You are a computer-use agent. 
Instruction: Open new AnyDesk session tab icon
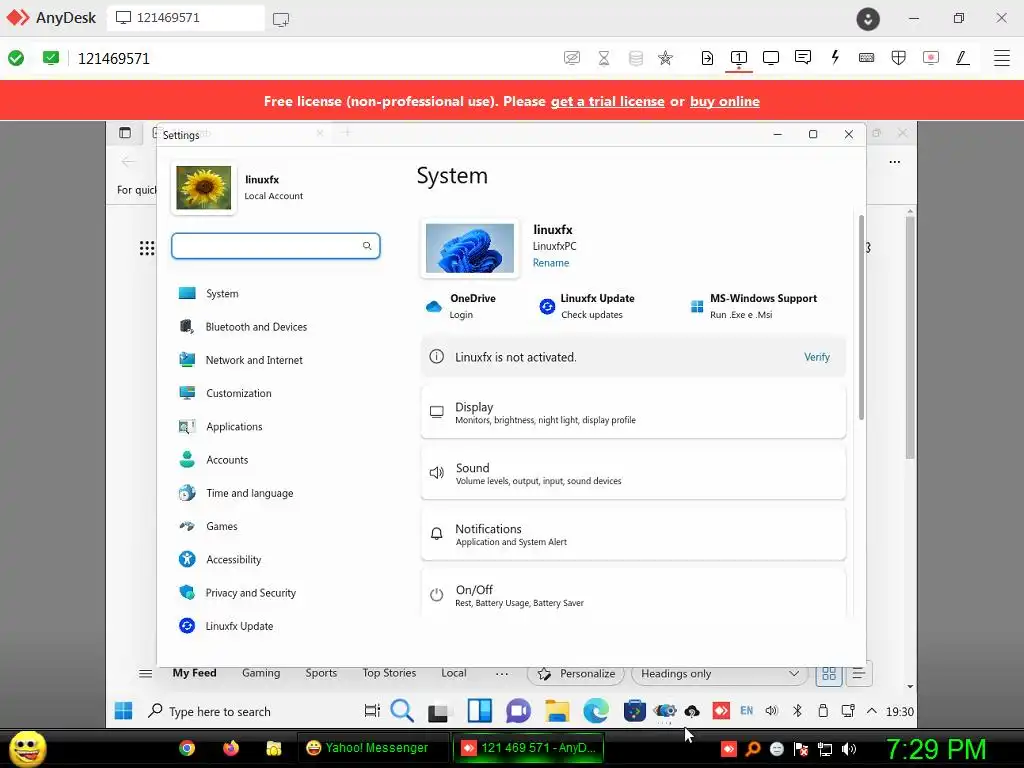[281, 19]
